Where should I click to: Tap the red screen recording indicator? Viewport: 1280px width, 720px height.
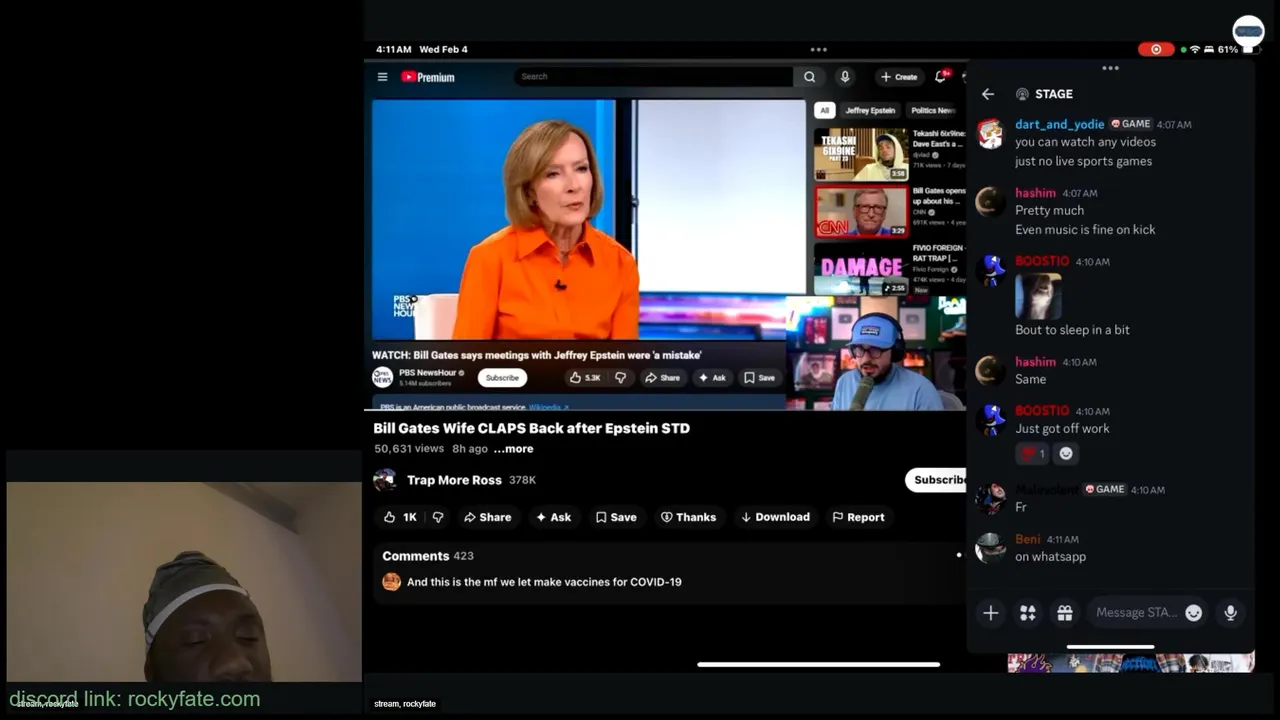tap(1156, 49)
